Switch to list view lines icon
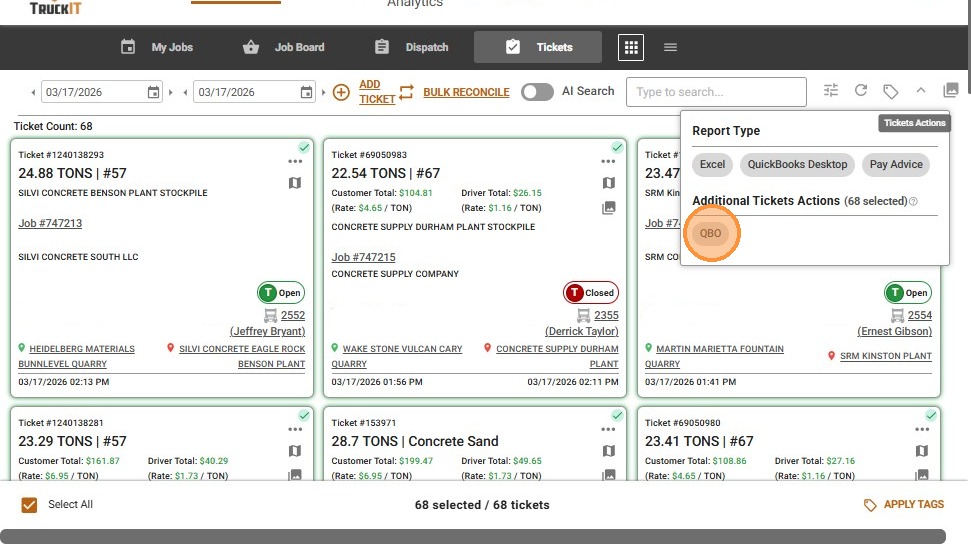The image size is (971, 544). coord(670,47)
